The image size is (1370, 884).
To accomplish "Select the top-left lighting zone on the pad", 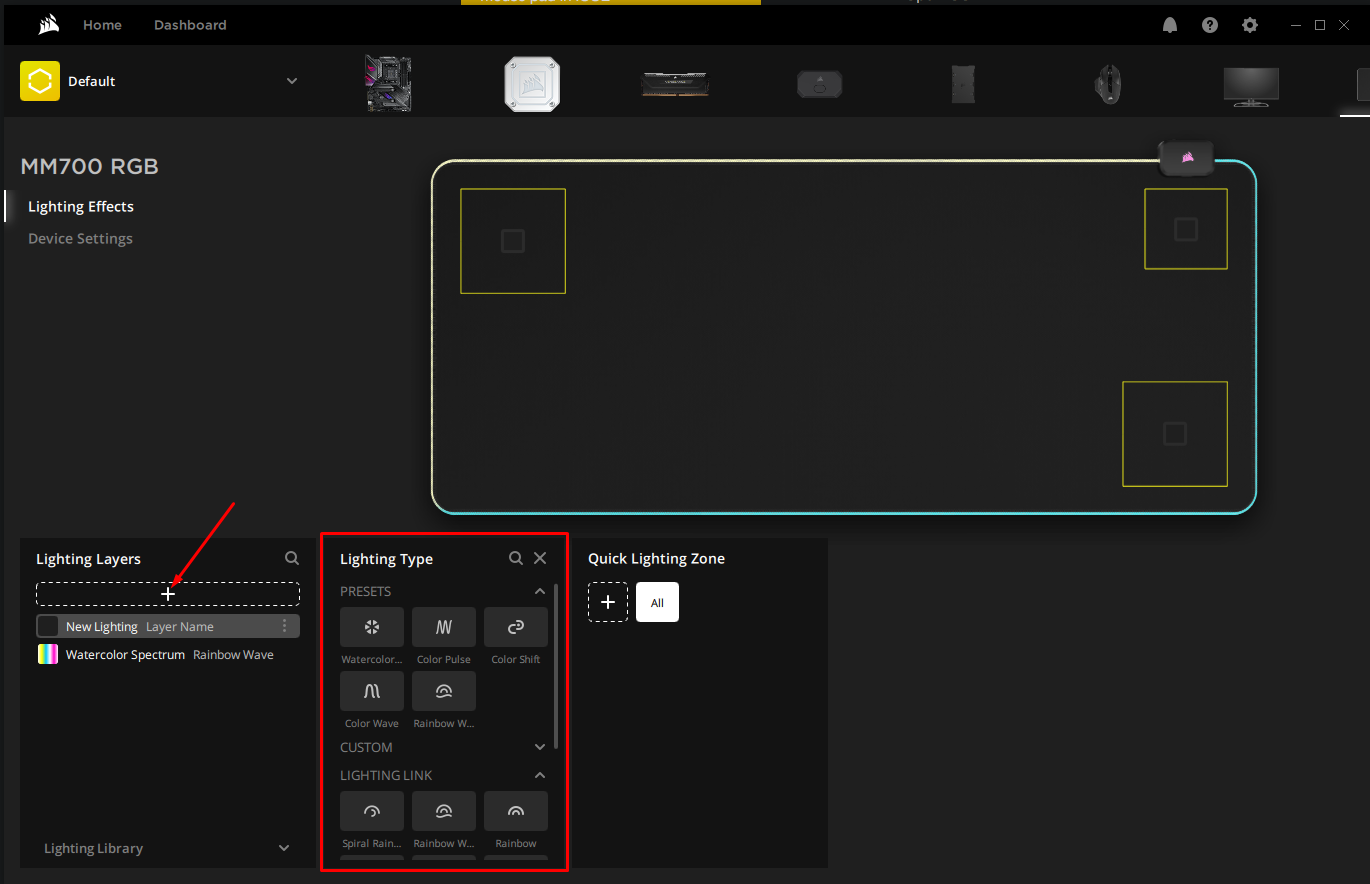I will click(x=513, y=240).
